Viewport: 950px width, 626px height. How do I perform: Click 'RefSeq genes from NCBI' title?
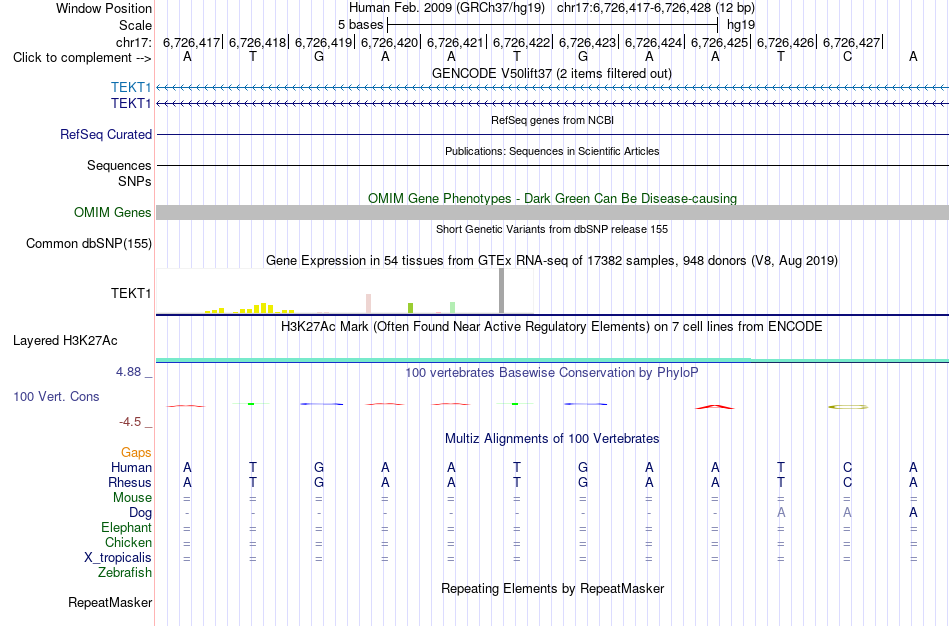pos(552,120)
